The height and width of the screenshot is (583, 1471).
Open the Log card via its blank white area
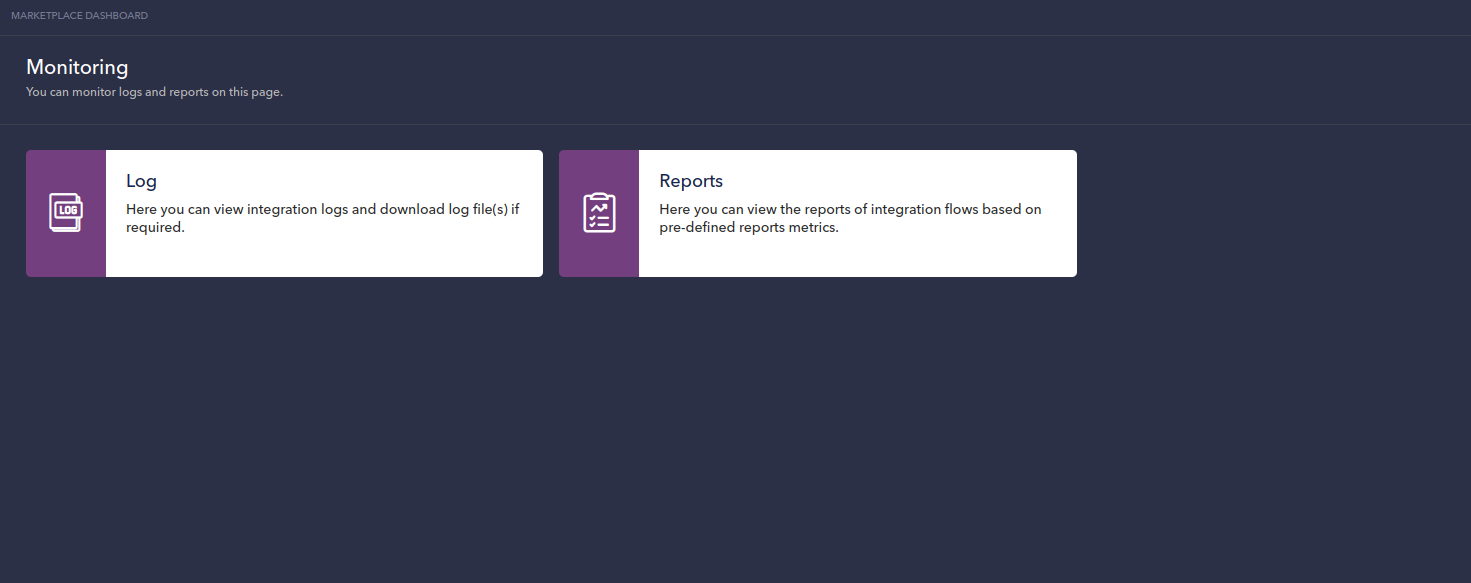point(400,258)
